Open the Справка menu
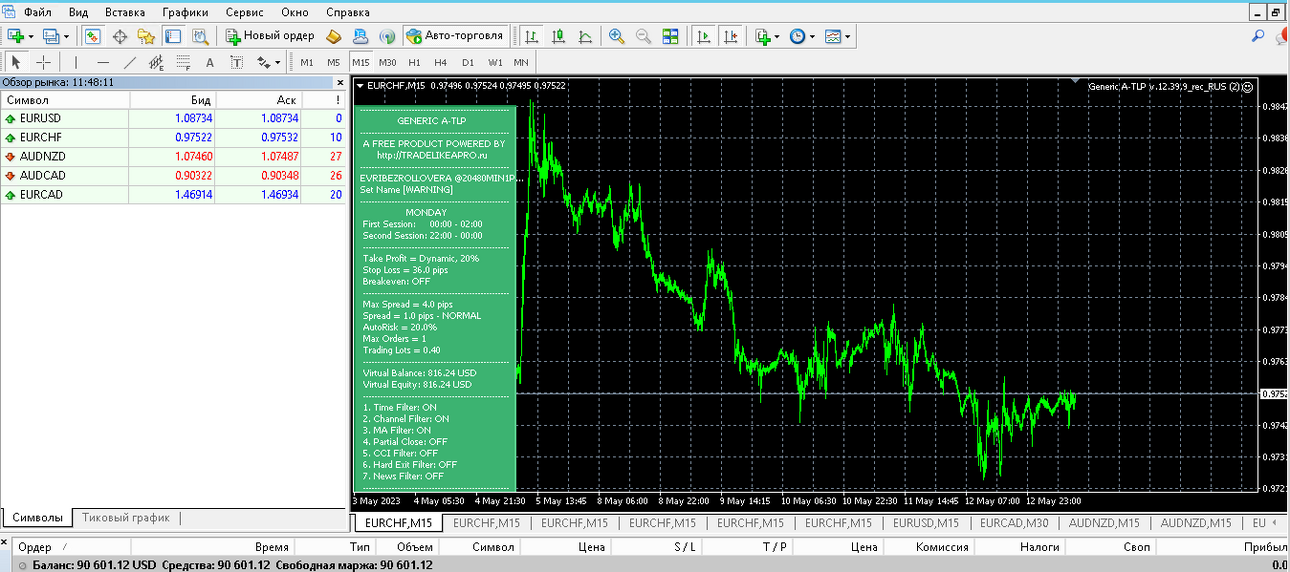 [x=348, y=12]
